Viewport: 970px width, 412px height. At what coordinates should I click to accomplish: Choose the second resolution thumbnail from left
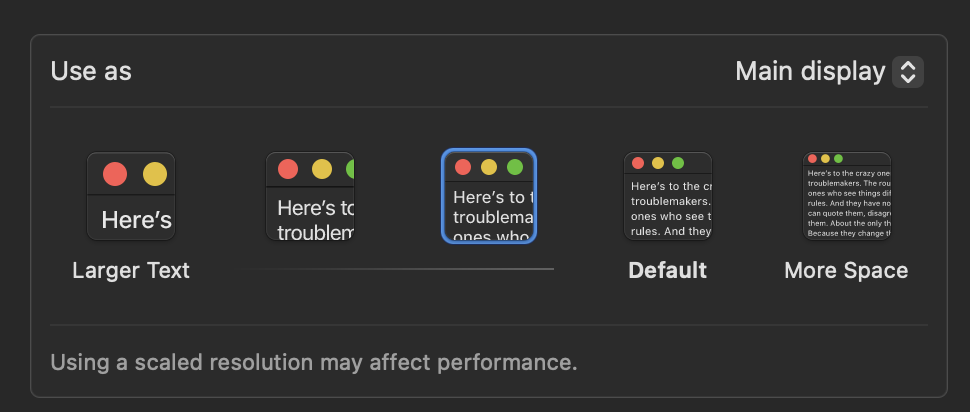click(310, 196)
